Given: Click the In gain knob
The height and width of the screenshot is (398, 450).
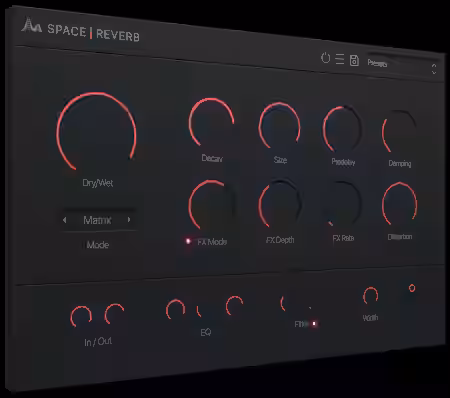Looking at the screenshot, I should [81, 316].
